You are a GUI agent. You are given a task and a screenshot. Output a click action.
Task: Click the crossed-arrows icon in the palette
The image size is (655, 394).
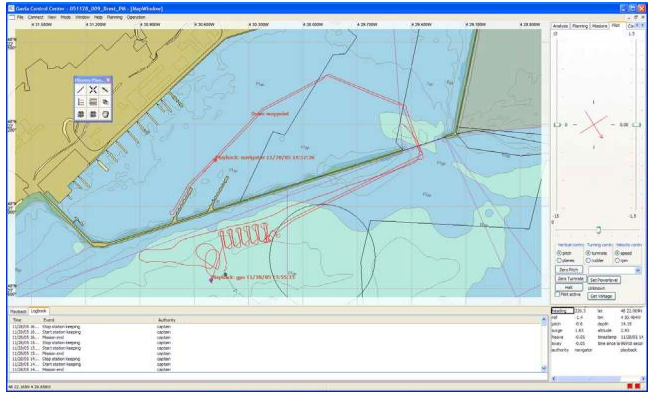tap(93, 89)
